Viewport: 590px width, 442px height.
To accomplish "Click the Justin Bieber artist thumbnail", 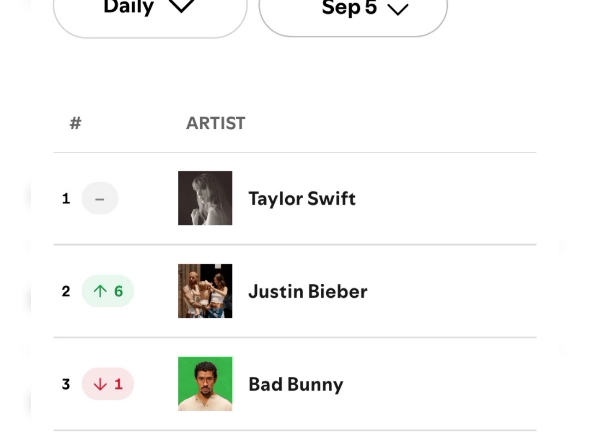I will (205, 291).
